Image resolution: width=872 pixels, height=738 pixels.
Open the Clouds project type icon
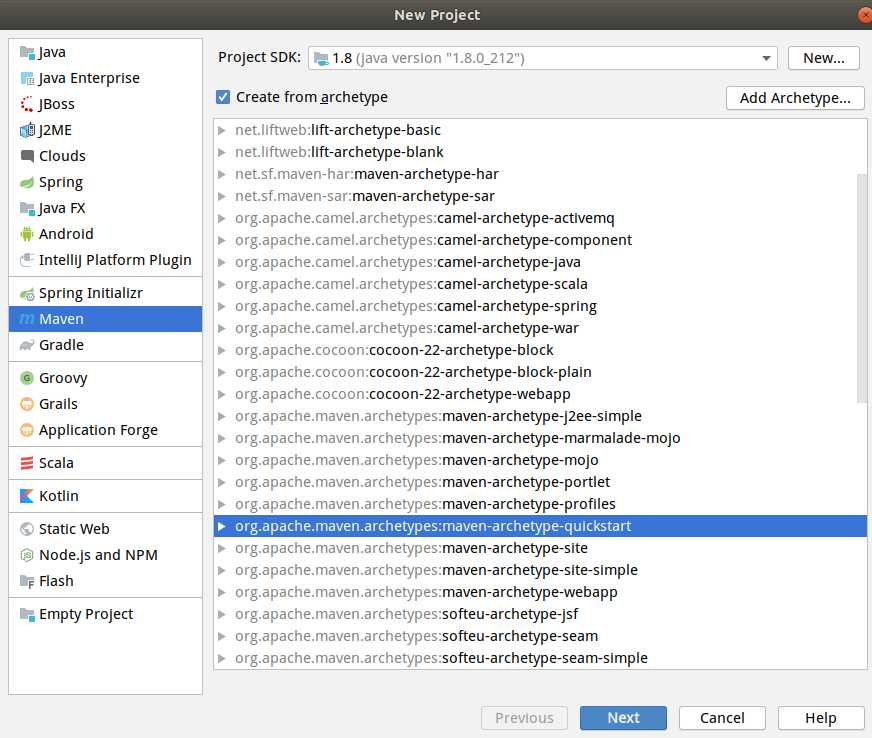click(x=27, y=156)
